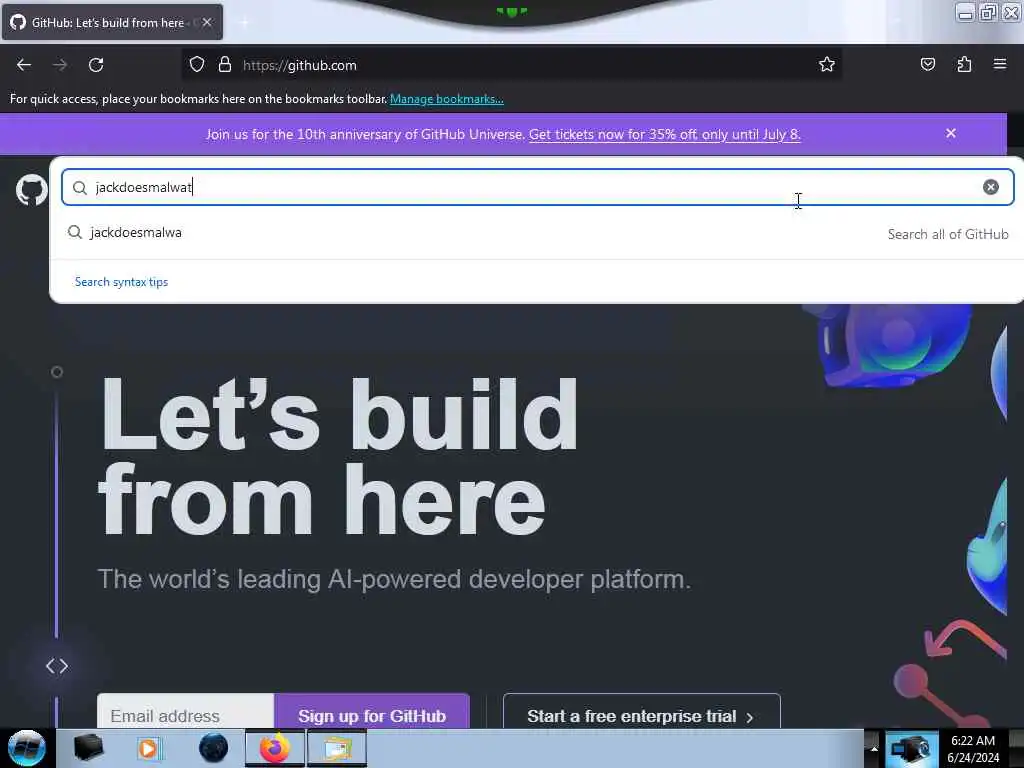Screen dimensions: 1024x768
Task: Reload the page with the refresh icon
Action: coord(96,65)
